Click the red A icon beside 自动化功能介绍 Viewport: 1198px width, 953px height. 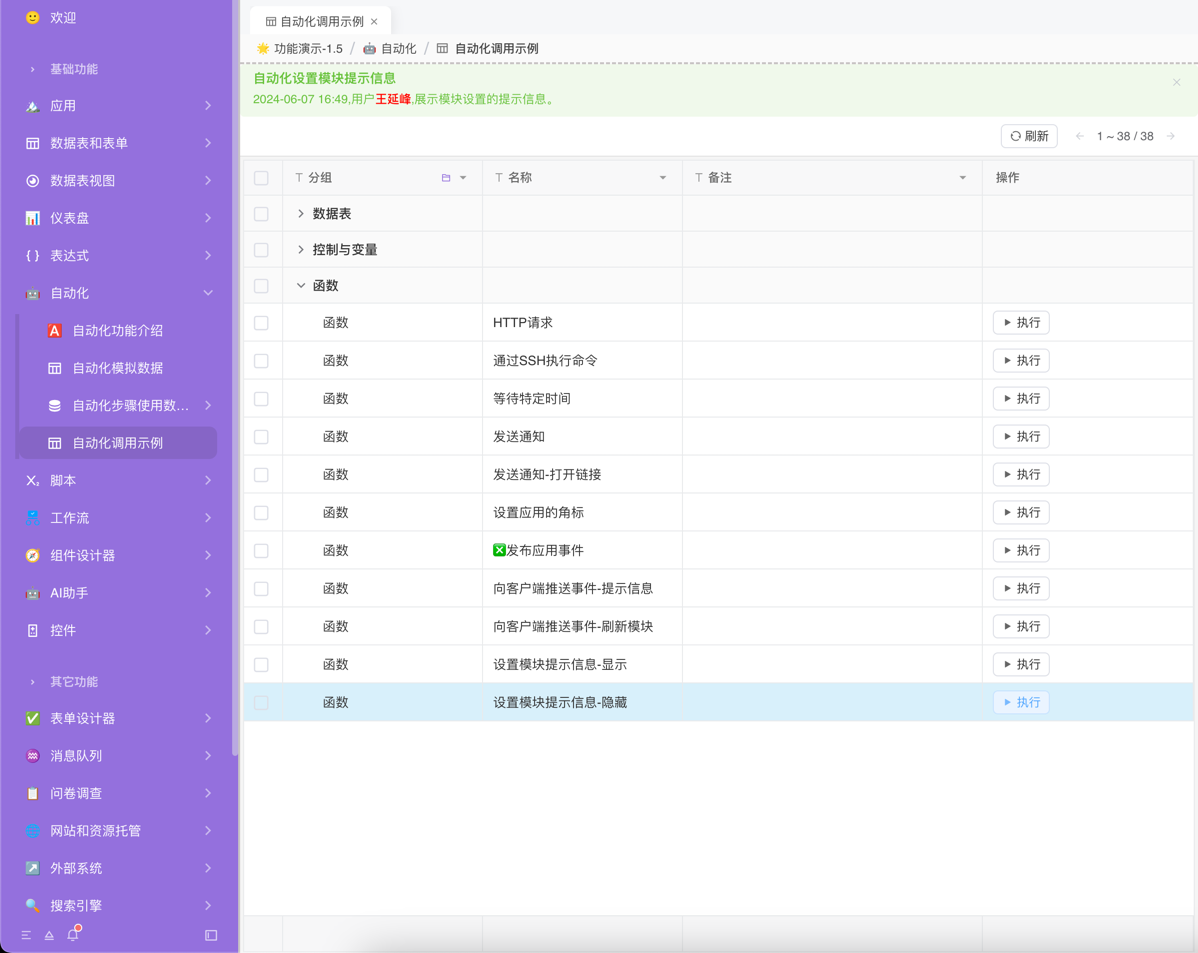54,330
